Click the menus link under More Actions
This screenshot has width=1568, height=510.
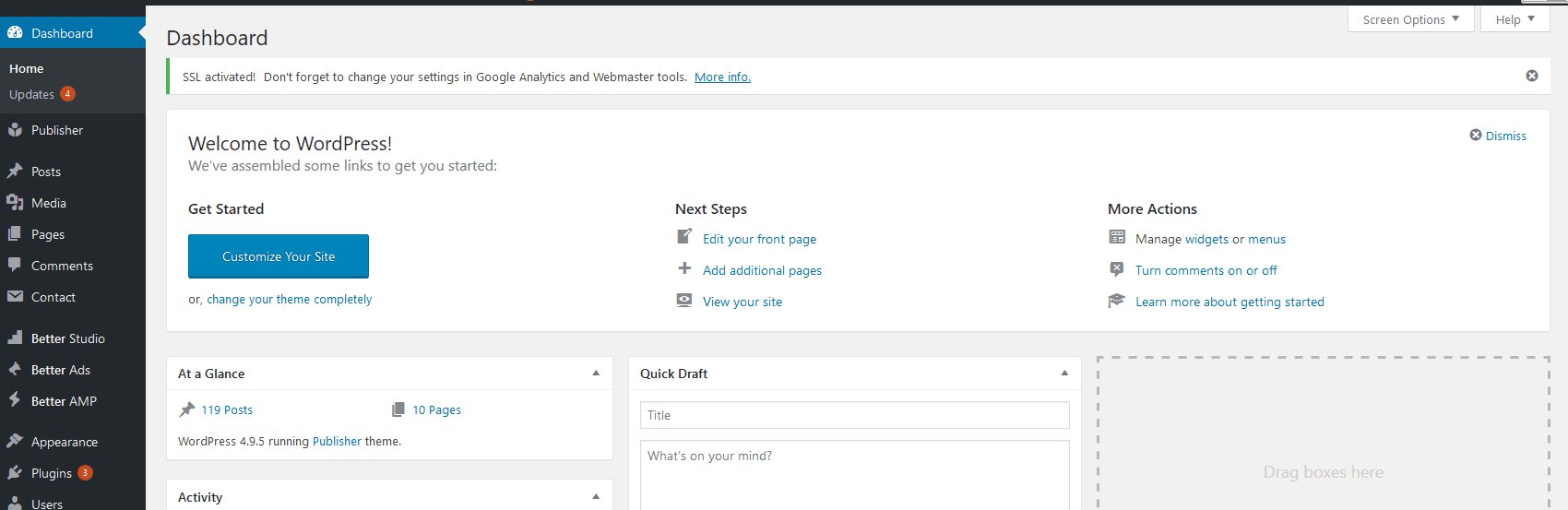1266,239
